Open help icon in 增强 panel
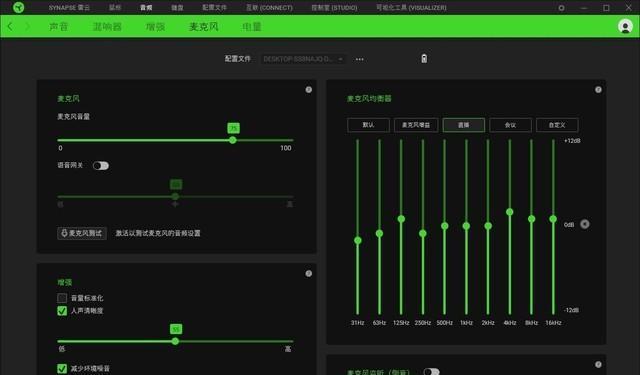 [x=309, y=273]
